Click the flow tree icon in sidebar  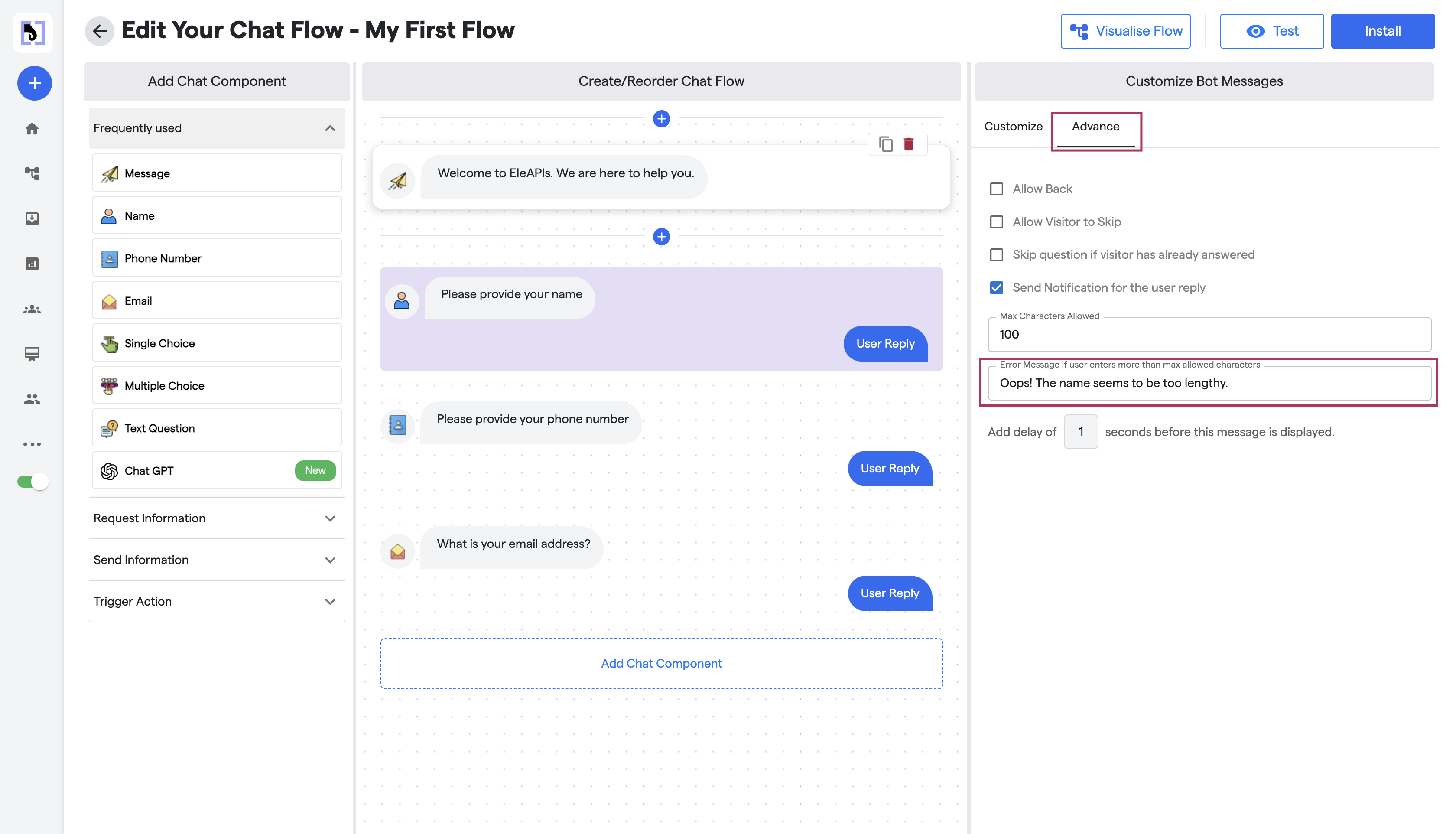[32, 173]
